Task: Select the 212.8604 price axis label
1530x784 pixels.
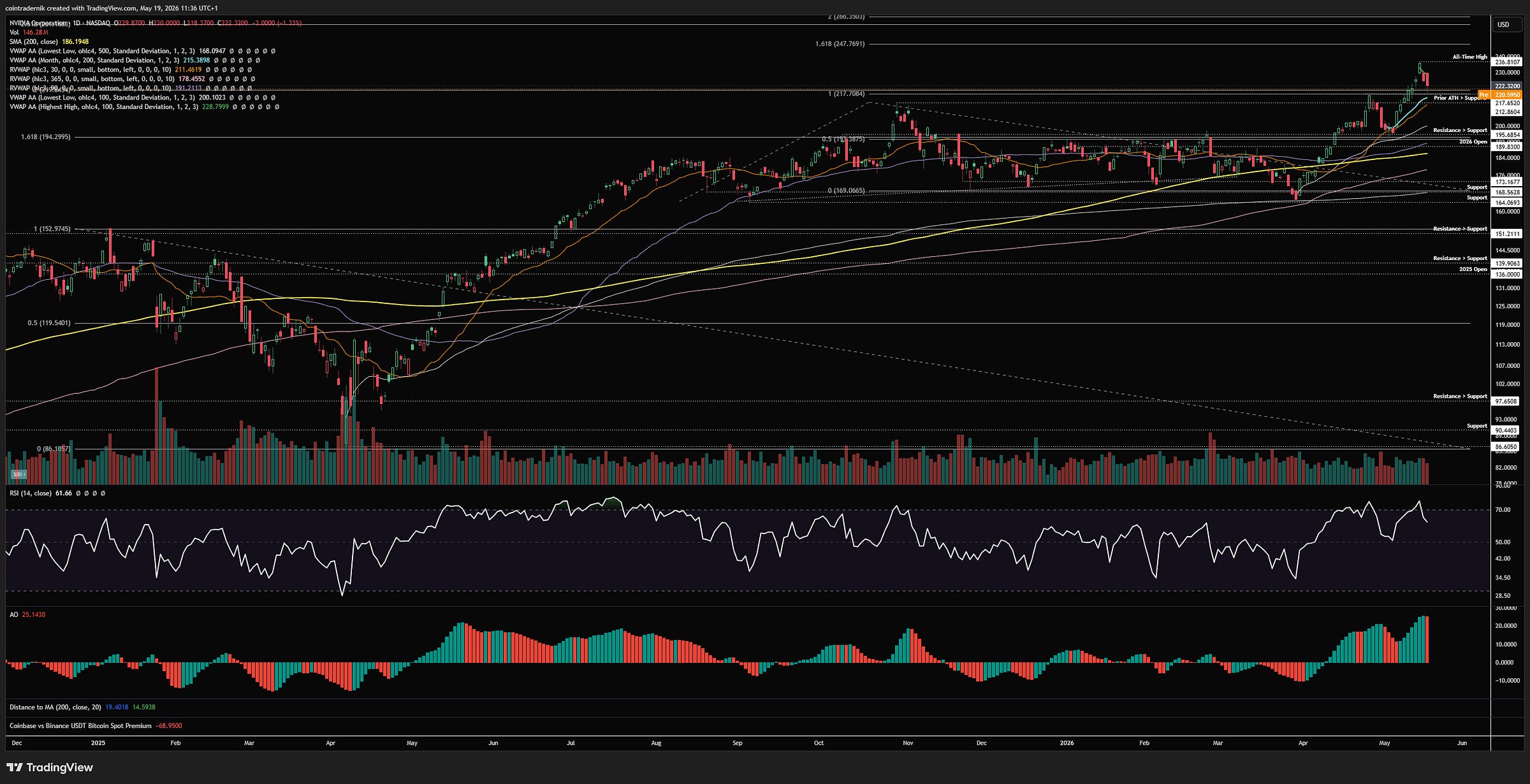Action: pyautogui.click(x=1508, y=112)
